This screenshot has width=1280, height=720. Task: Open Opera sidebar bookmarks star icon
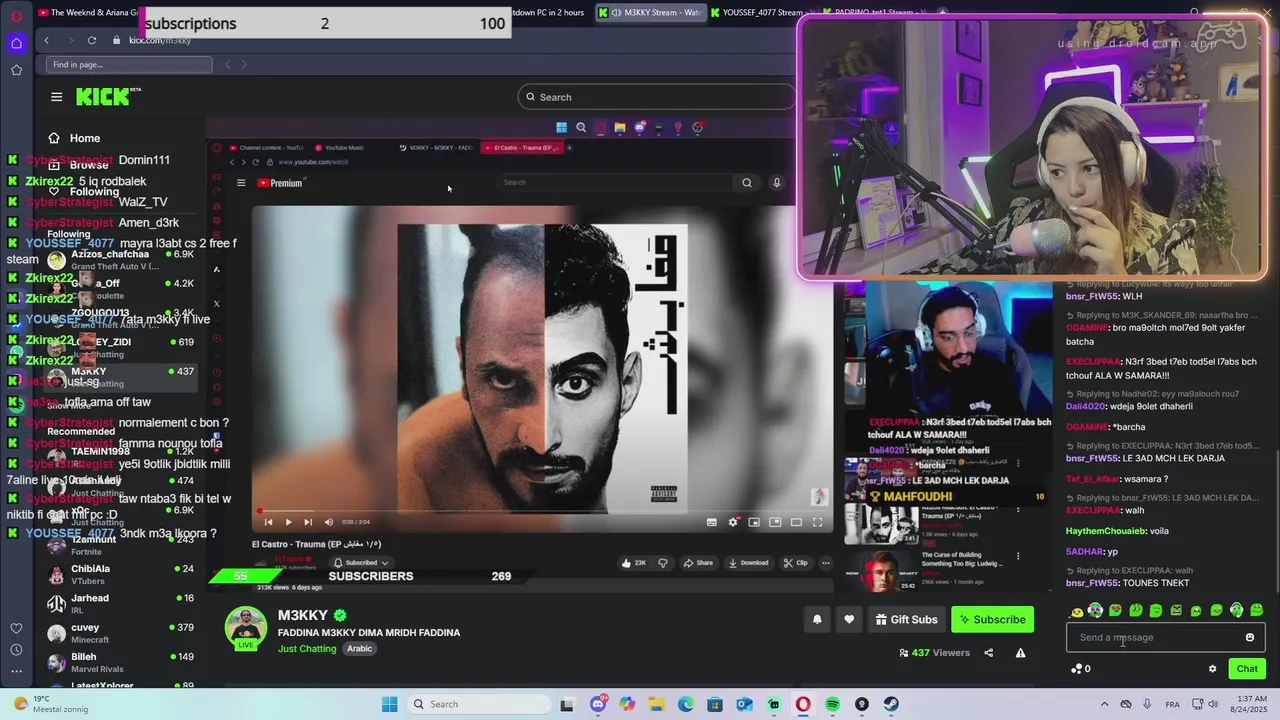[x=16, y=70]
